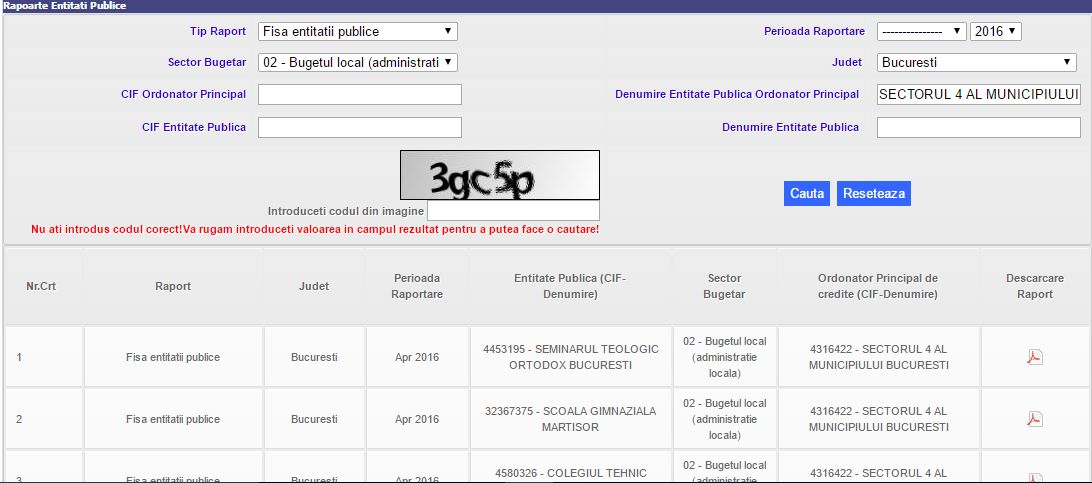This screenshot has width=1092, height=483.
Task: Click the captcha code input field
Action: click(513, 211)
